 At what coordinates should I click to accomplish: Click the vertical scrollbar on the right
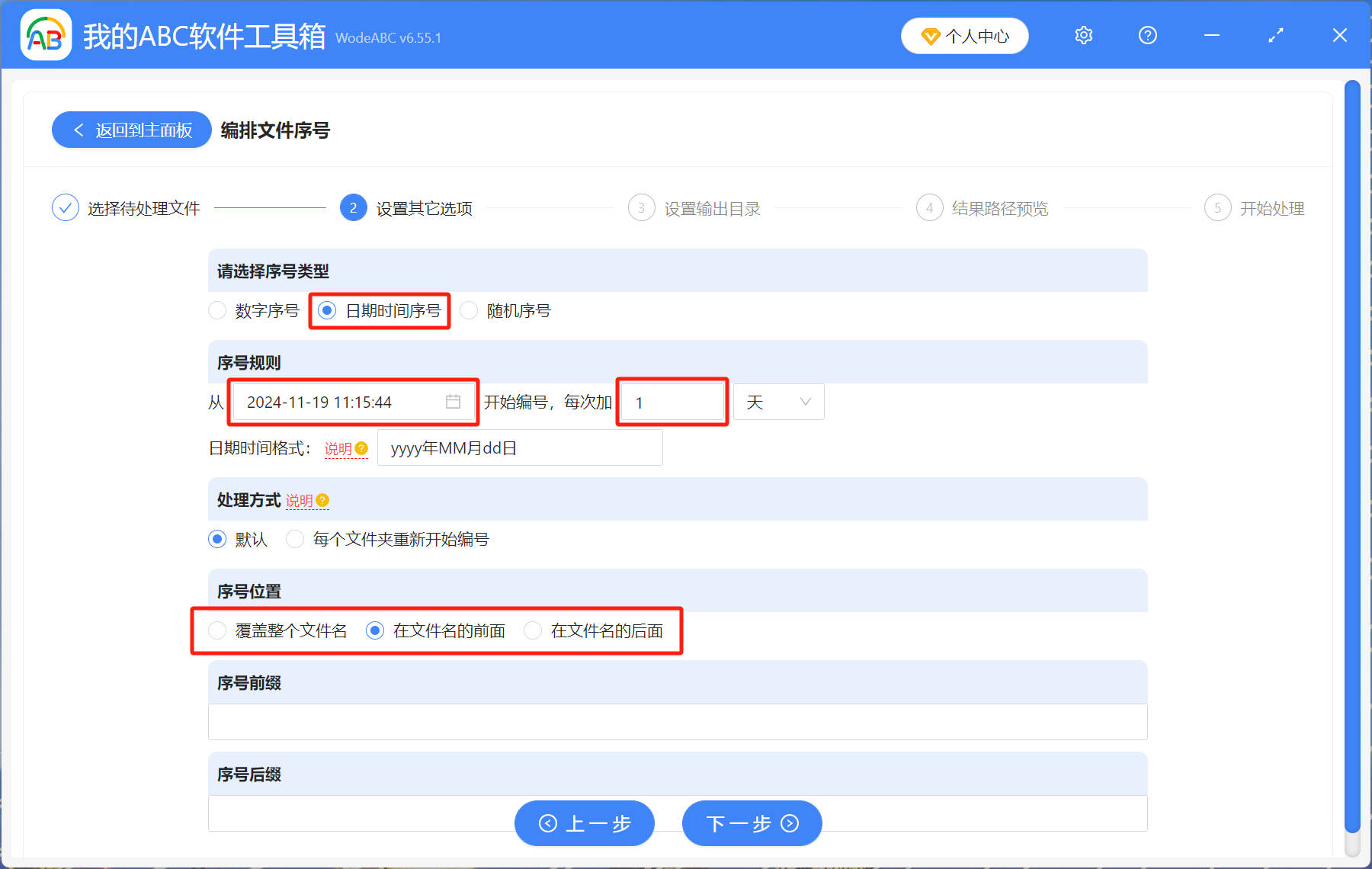click(x=1352, y=457)
